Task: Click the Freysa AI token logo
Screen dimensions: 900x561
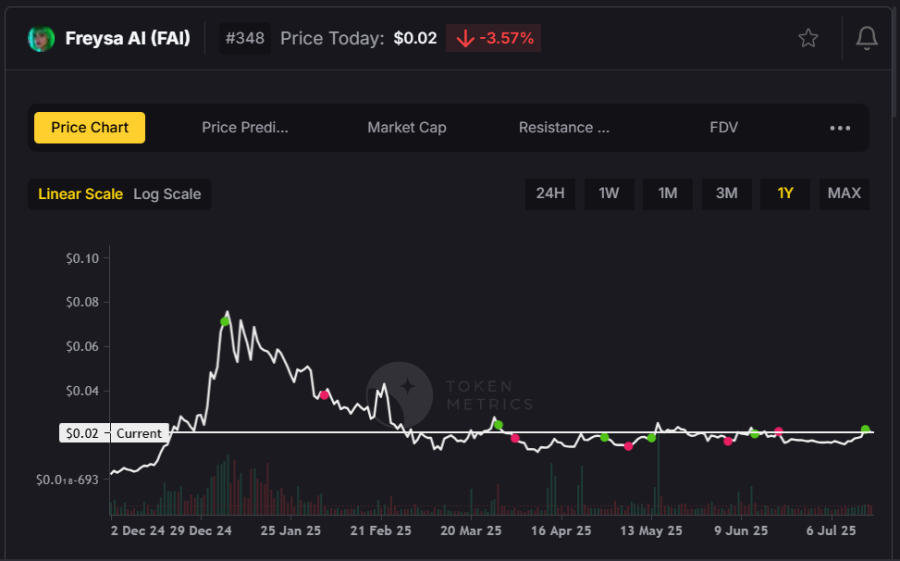Action: [41, 39]
